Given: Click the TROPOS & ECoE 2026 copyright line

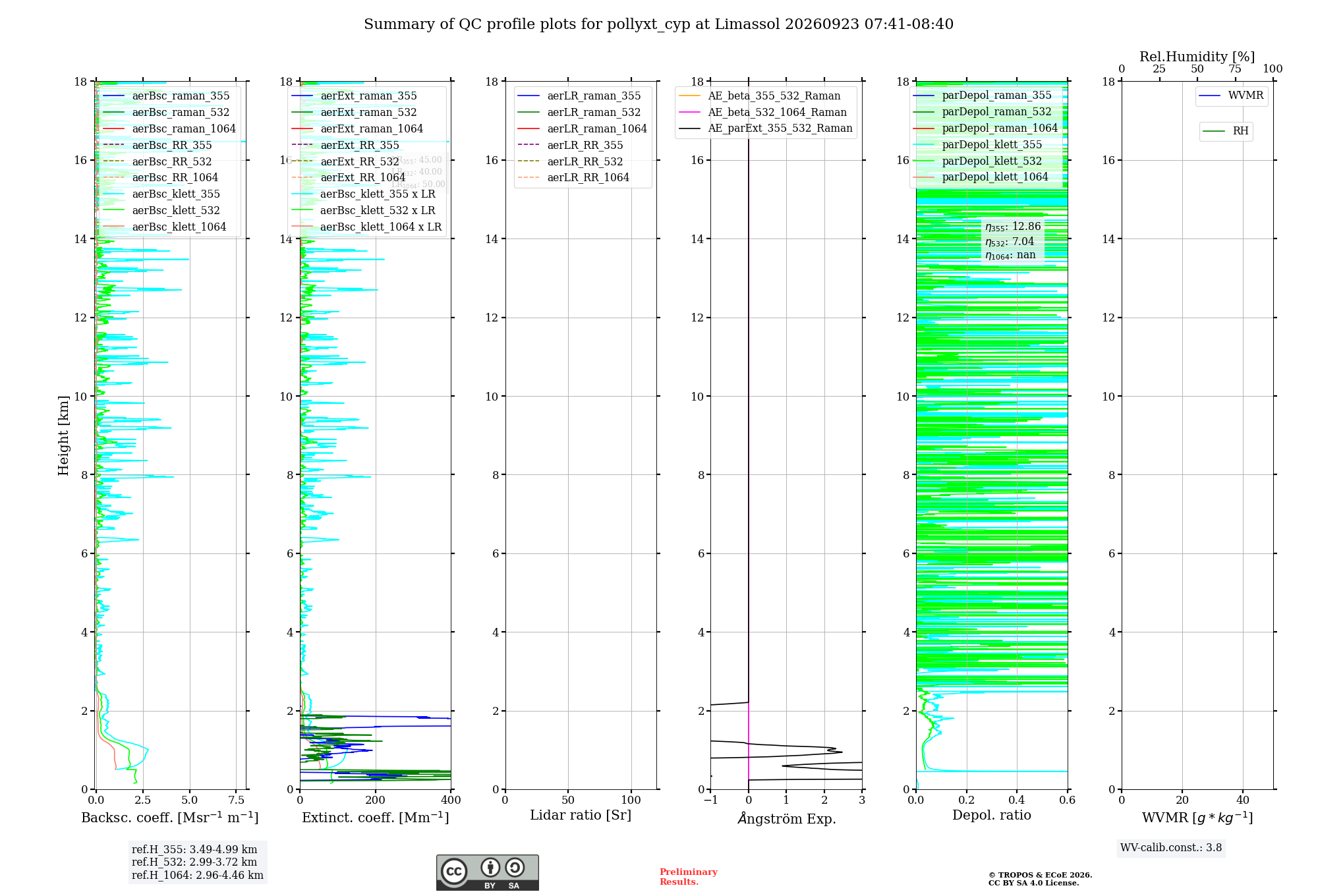Looking at the screenshot, I should [x=1041, y=875].
